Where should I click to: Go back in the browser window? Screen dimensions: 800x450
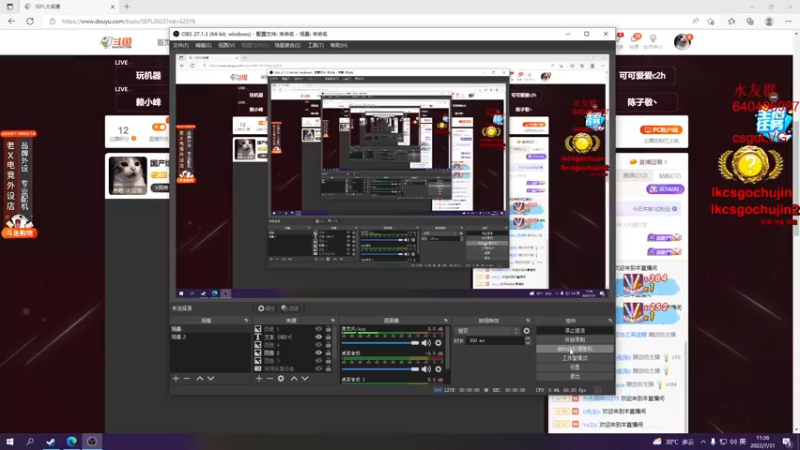click(x=12, y=21)
